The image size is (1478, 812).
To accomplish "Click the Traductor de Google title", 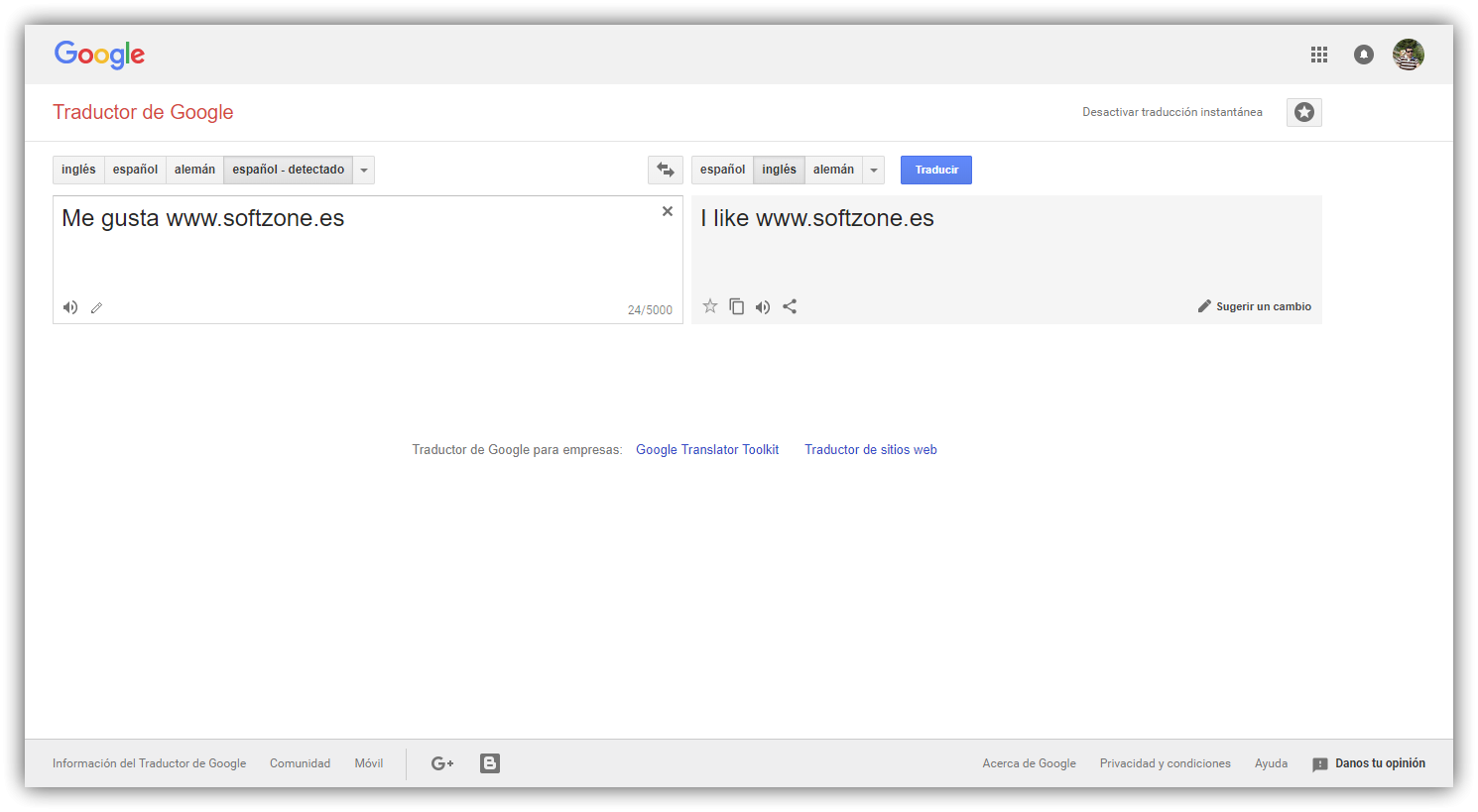I will [x=143, y=112].
